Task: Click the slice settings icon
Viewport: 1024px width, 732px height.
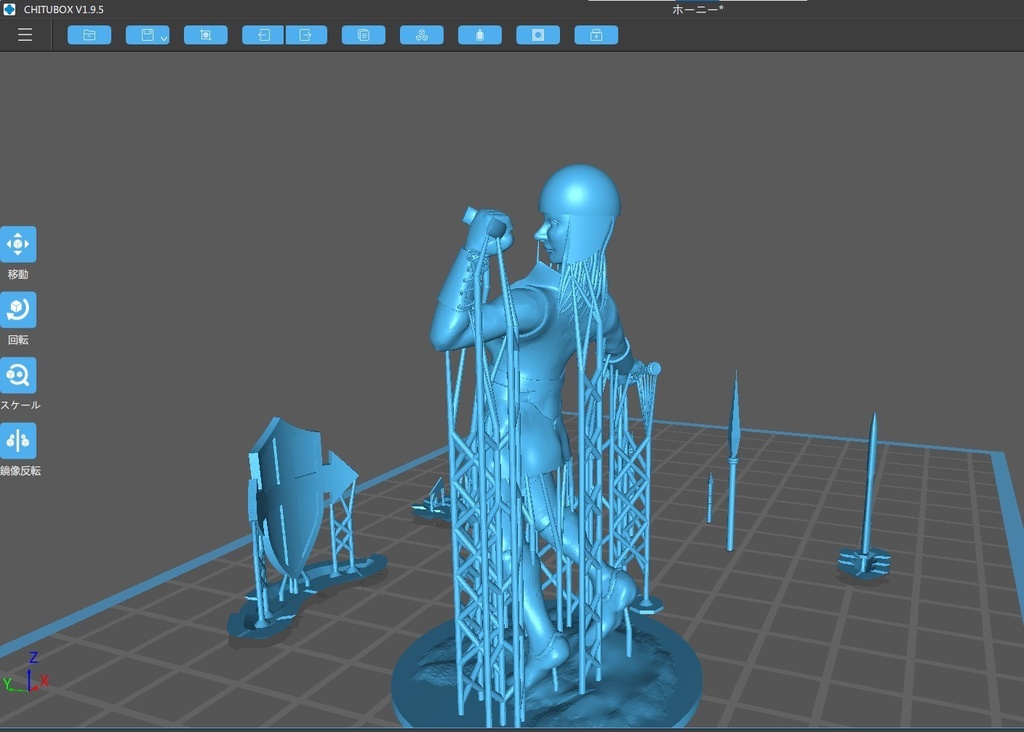Action: (537, 34)
